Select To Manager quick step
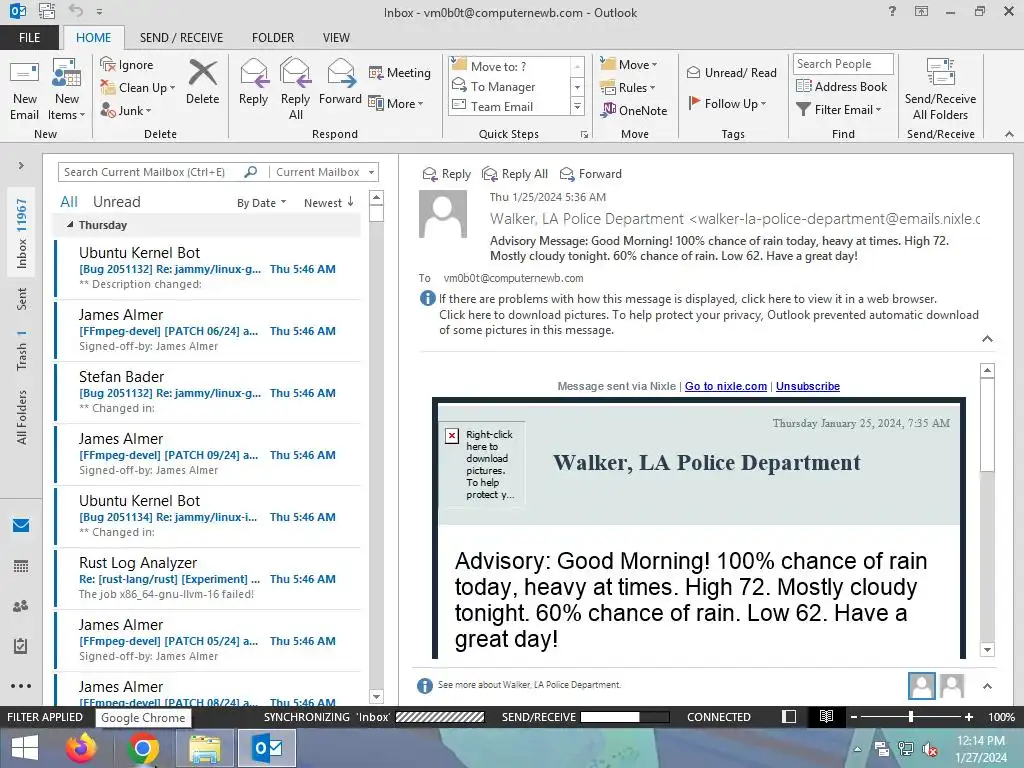 coord(509,86)
